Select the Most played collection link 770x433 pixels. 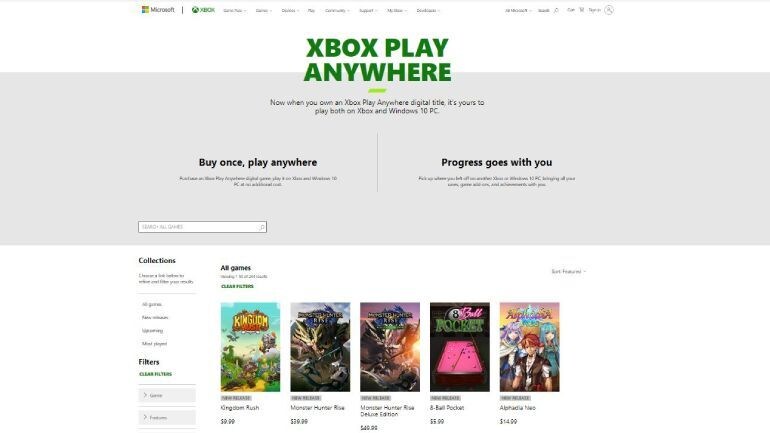pos(154,344)
